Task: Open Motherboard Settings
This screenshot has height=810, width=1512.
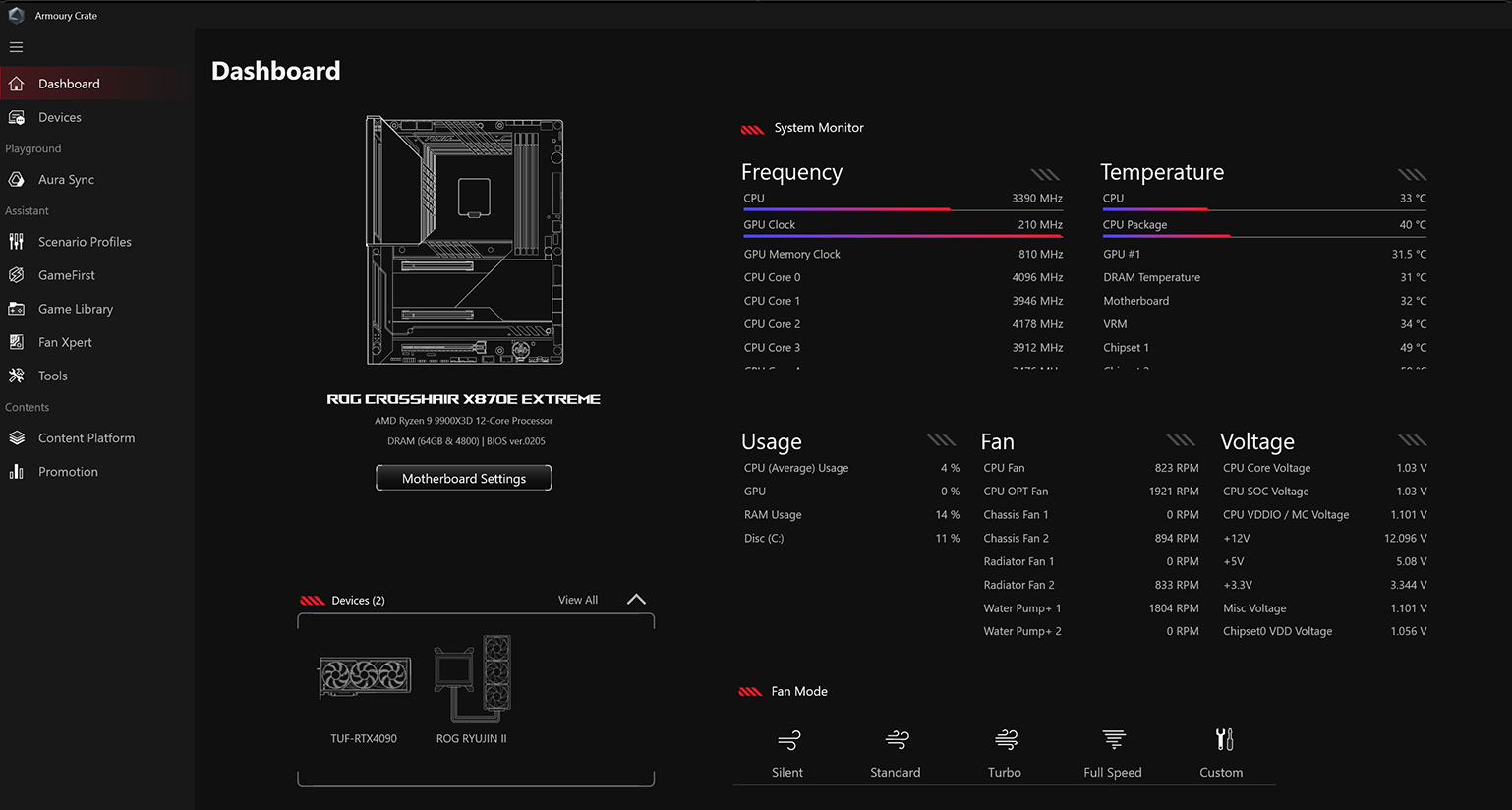Action: (x=463, y=477)
